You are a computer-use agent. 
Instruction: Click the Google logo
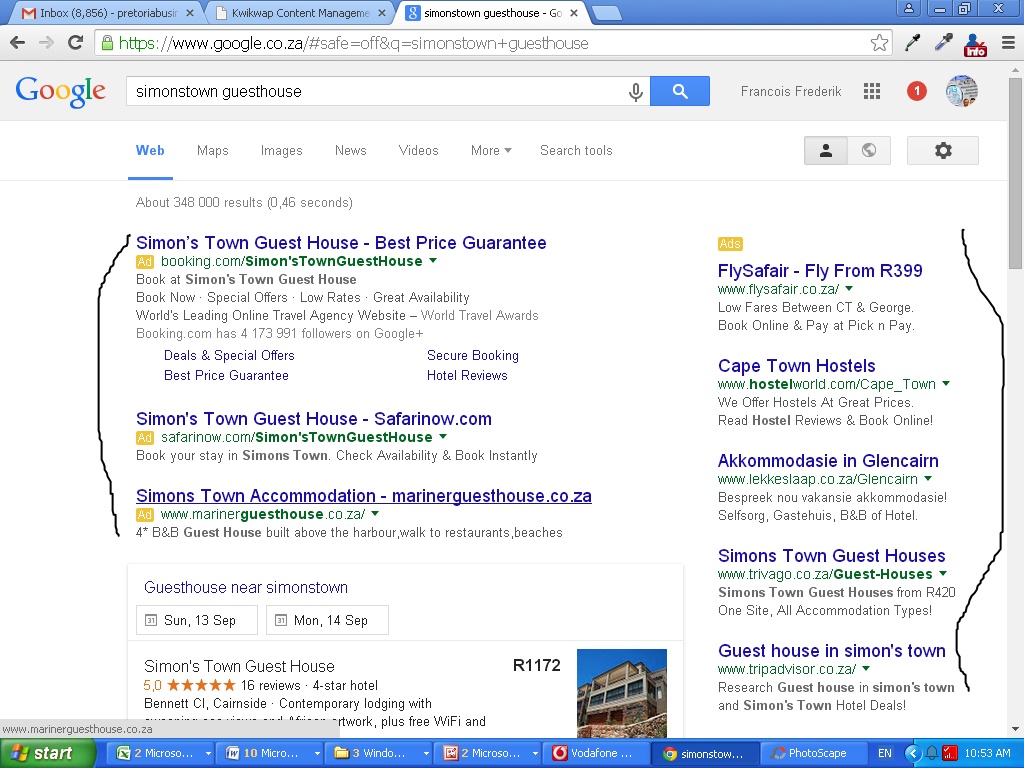pos(60,91)
